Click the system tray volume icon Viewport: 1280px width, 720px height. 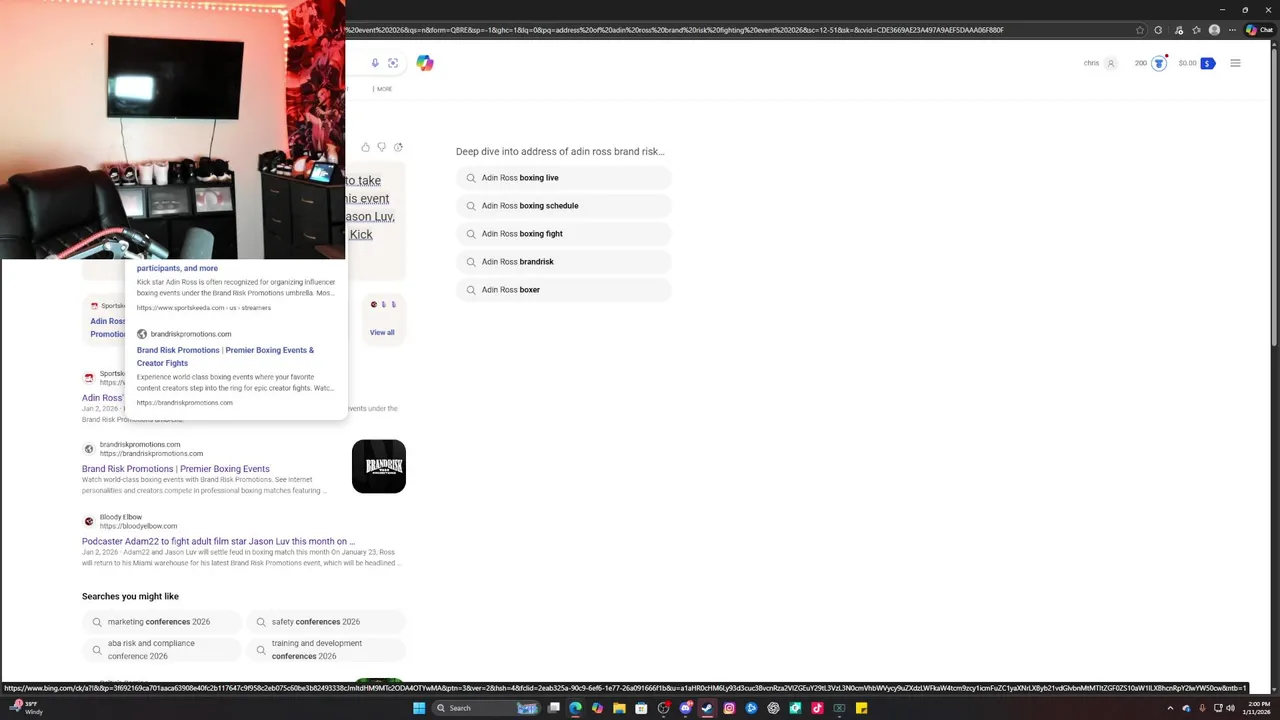pyautogui.click(x=1230, y=708)
